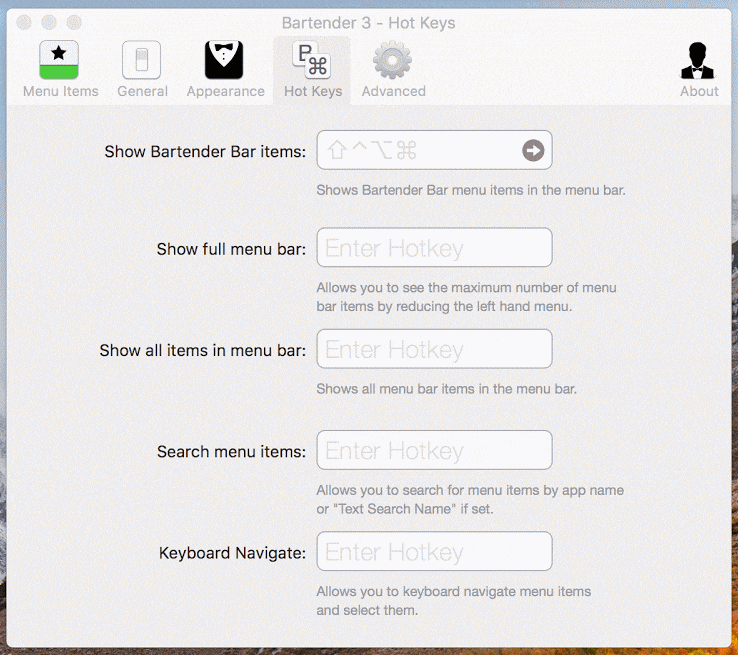Click the Show all items in menu bar hotkey field
The image size is (738, 655).
click(x=434, y=349)
